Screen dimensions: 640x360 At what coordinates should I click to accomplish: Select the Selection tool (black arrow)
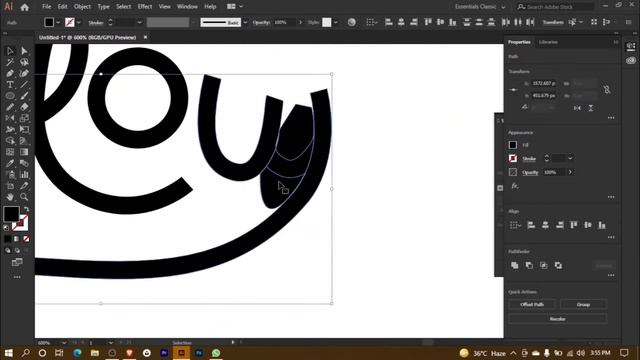pos(10,51)
